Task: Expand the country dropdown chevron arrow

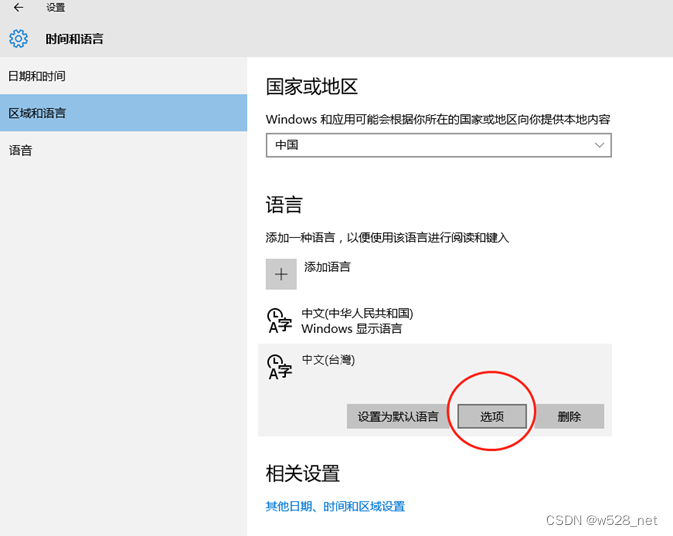Action: pyautogui.click(x=599, y=145)
